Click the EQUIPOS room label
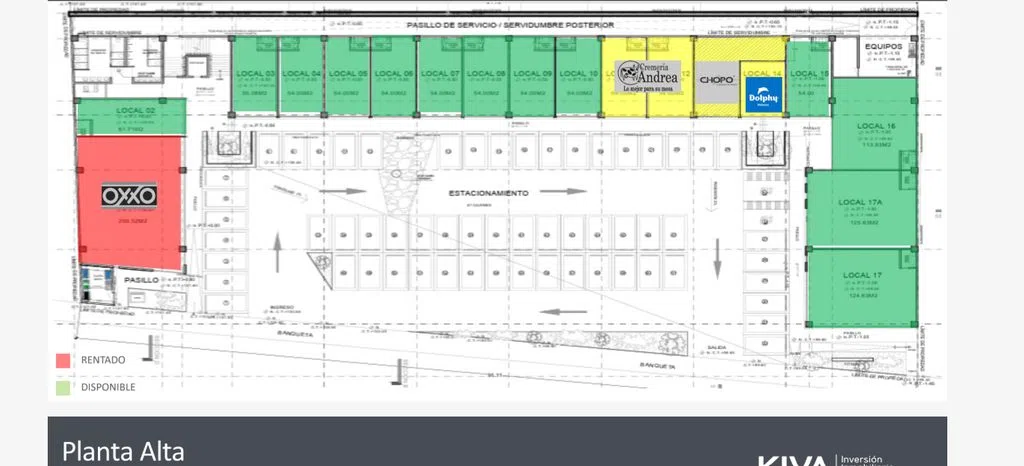Screen dimensions: 1024x466 884,47
